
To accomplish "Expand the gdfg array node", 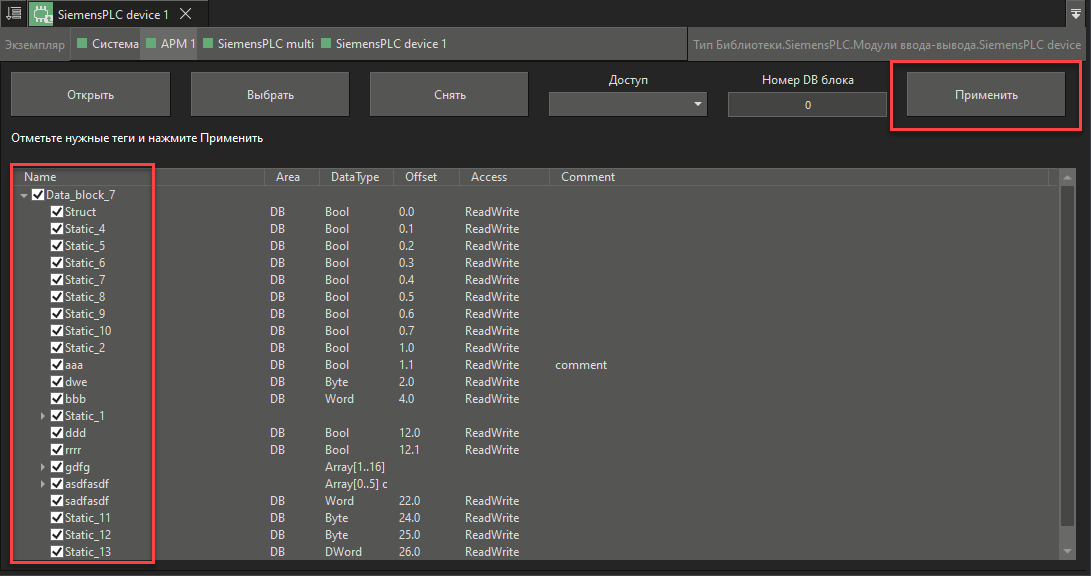I will [43, 467].
